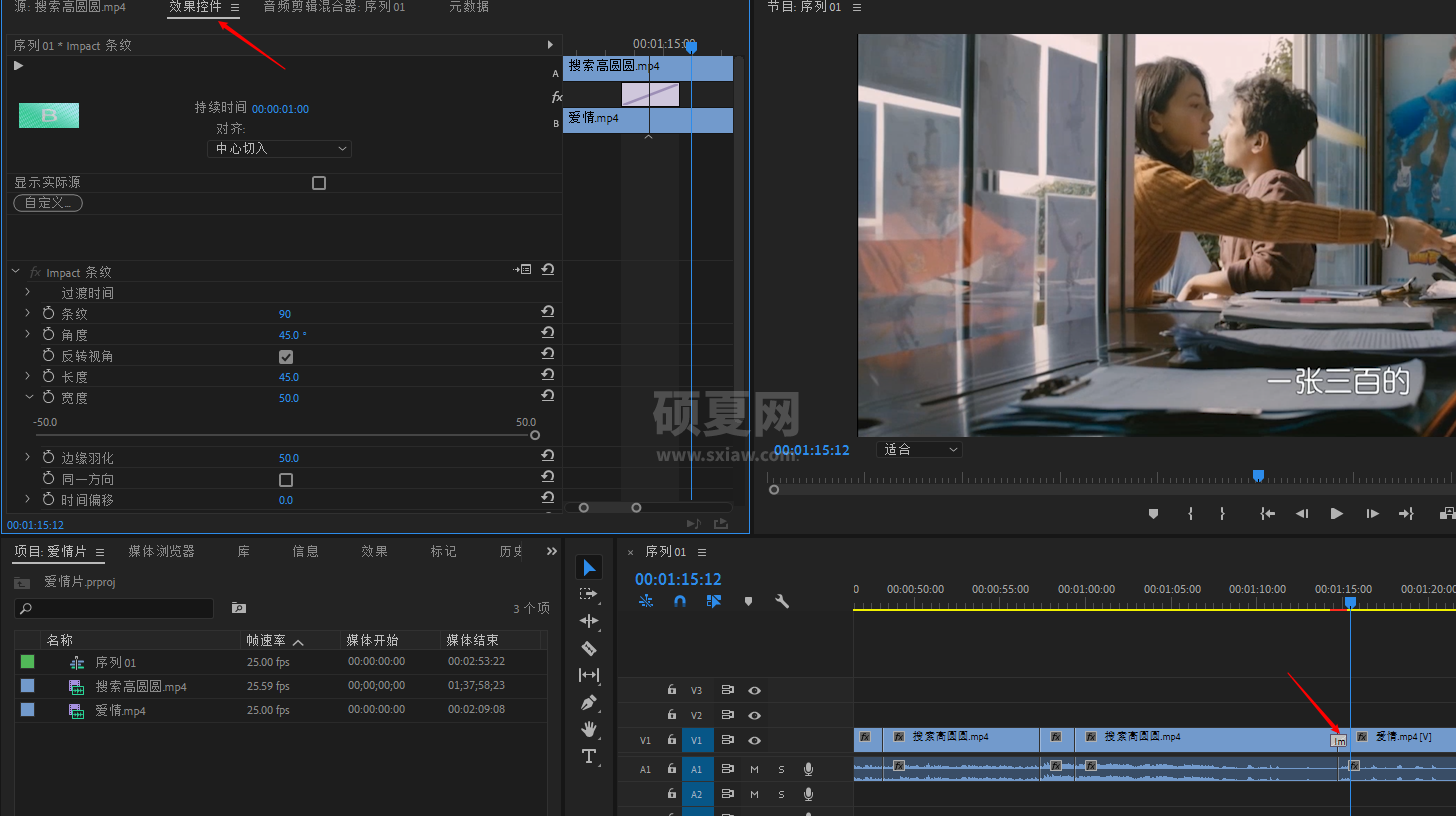The height and width of the screenshot is (816, 1456).
Task: Reset the 边缘羽化 parameter
Action: click(x=548, y=457)
